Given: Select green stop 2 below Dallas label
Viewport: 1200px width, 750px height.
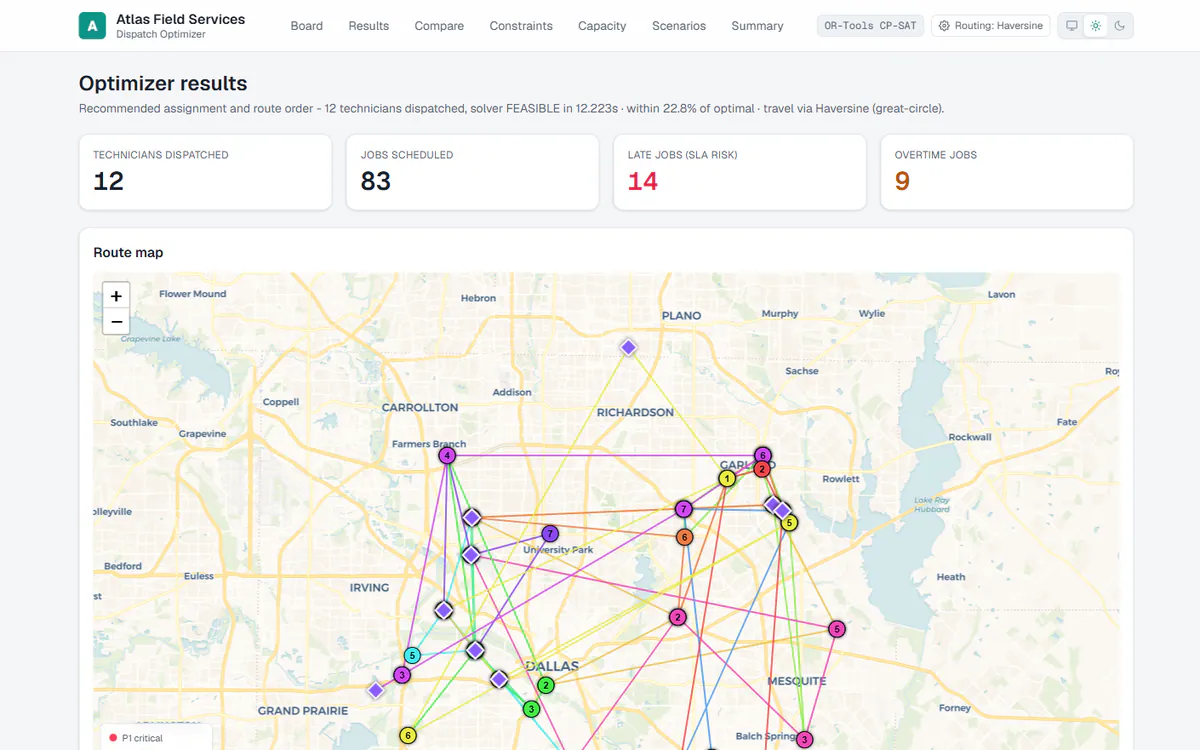Looking at the screenshot, I should click(546, 685).
